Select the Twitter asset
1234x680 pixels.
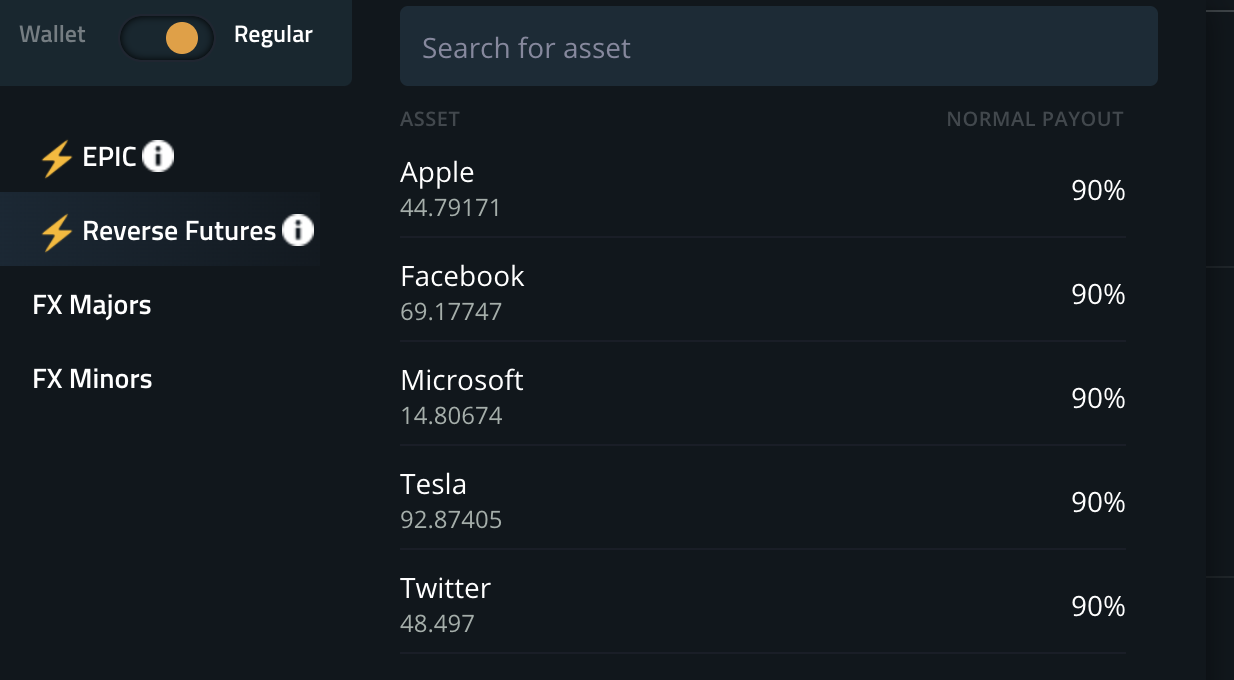pyautogui.click(x=763, y=606)
